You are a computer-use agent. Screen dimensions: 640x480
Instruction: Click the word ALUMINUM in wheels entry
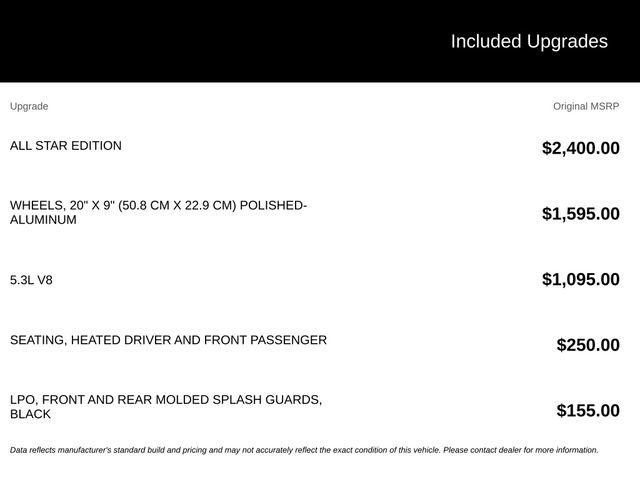coord(43,220)
